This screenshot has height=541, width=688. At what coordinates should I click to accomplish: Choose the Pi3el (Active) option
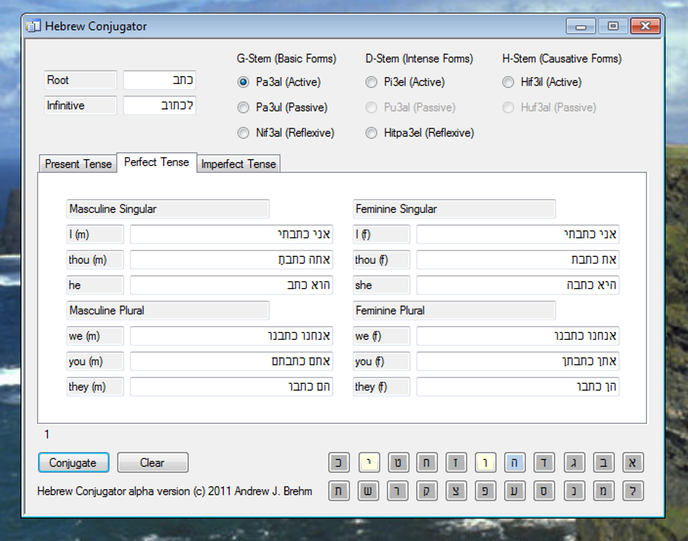371,82
